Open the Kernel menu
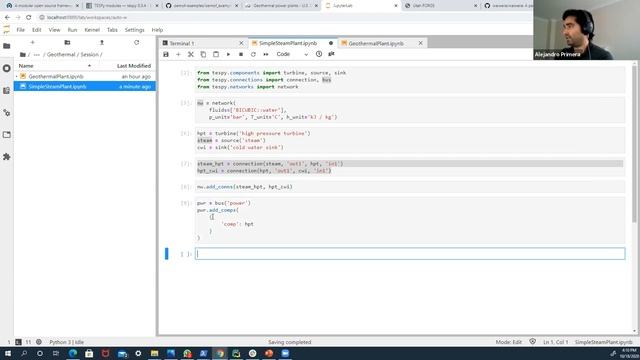Image resolution: width=640 pixels, height=360 pixels. (92, 30)
